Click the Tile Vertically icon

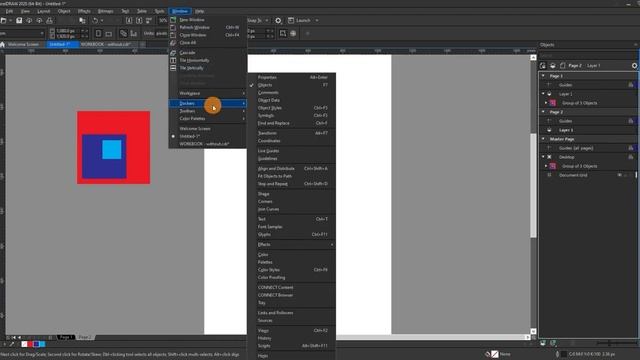coord(173,68)
